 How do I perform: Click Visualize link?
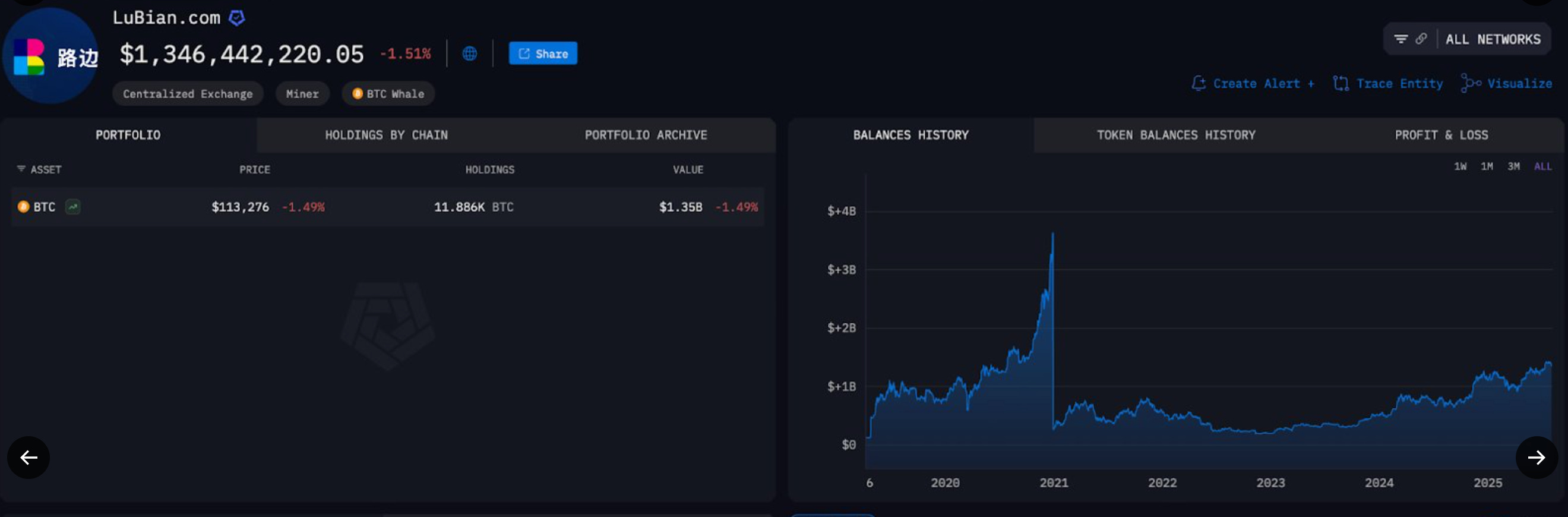1519,83
